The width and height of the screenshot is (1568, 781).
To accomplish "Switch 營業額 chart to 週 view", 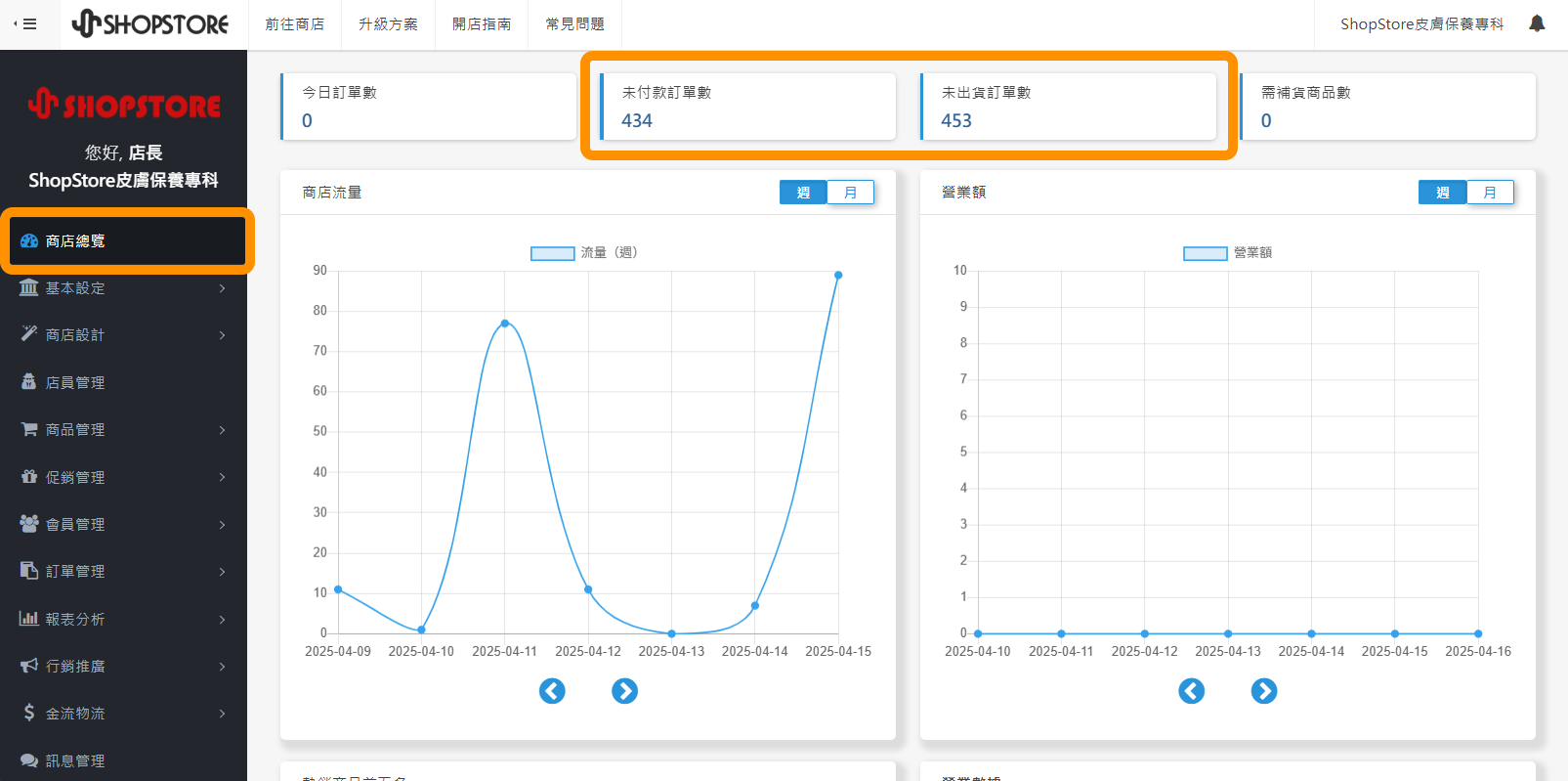I will pyautogui.click(x=1443, y=193).
